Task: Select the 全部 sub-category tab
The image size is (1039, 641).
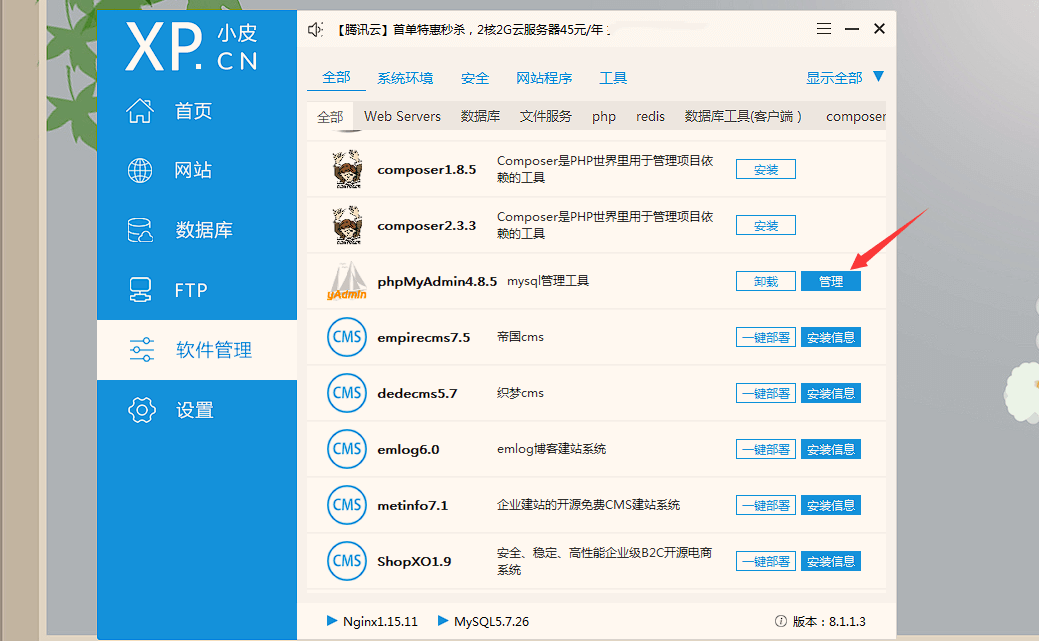Action: point(330,117)
